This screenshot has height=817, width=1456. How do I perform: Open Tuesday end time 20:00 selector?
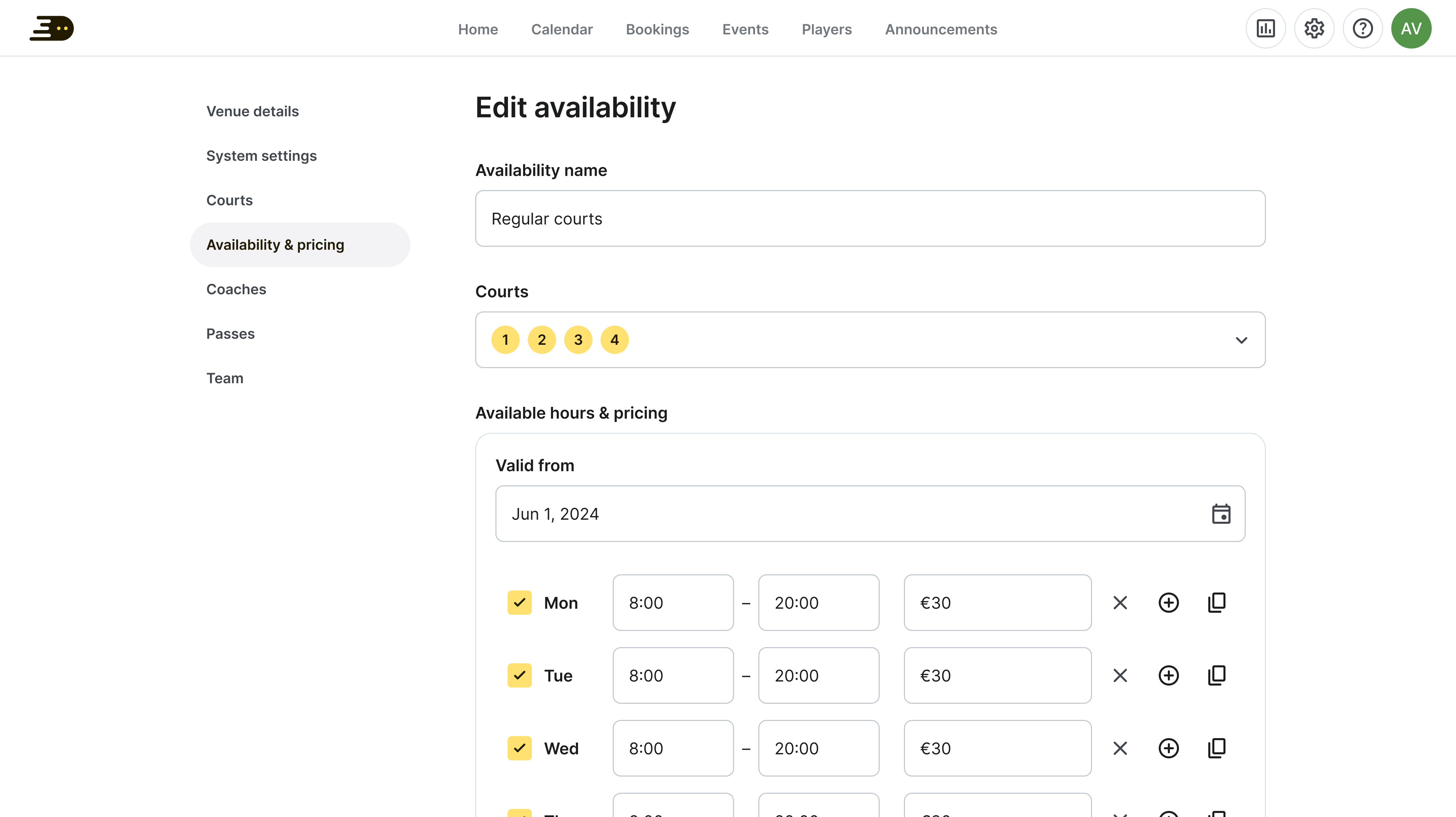coord(818,675)
